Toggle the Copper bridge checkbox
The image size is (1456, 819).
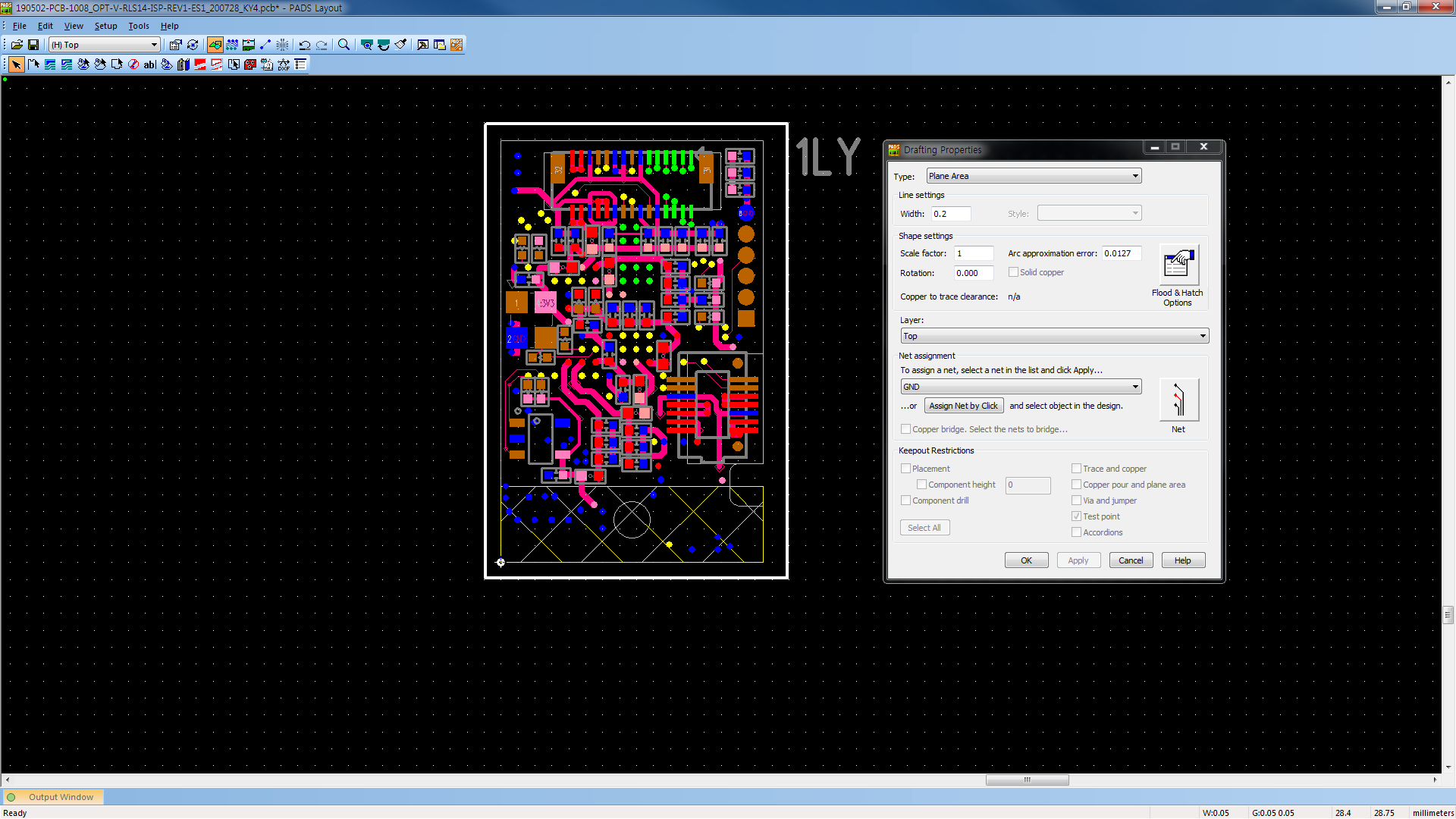[905, 429]
